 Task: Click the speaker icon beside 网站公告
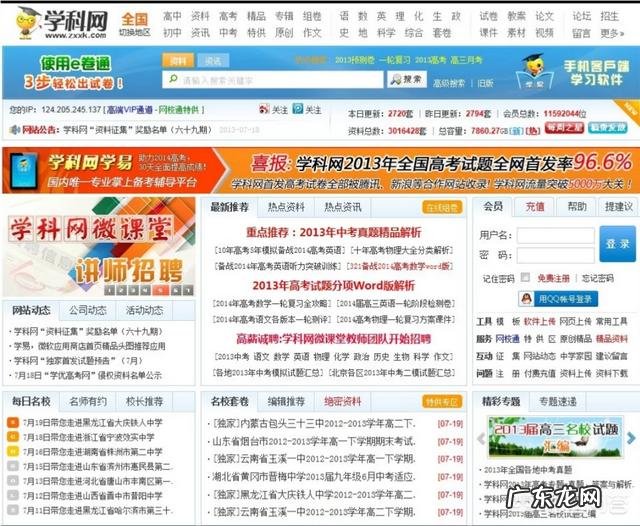15,130
